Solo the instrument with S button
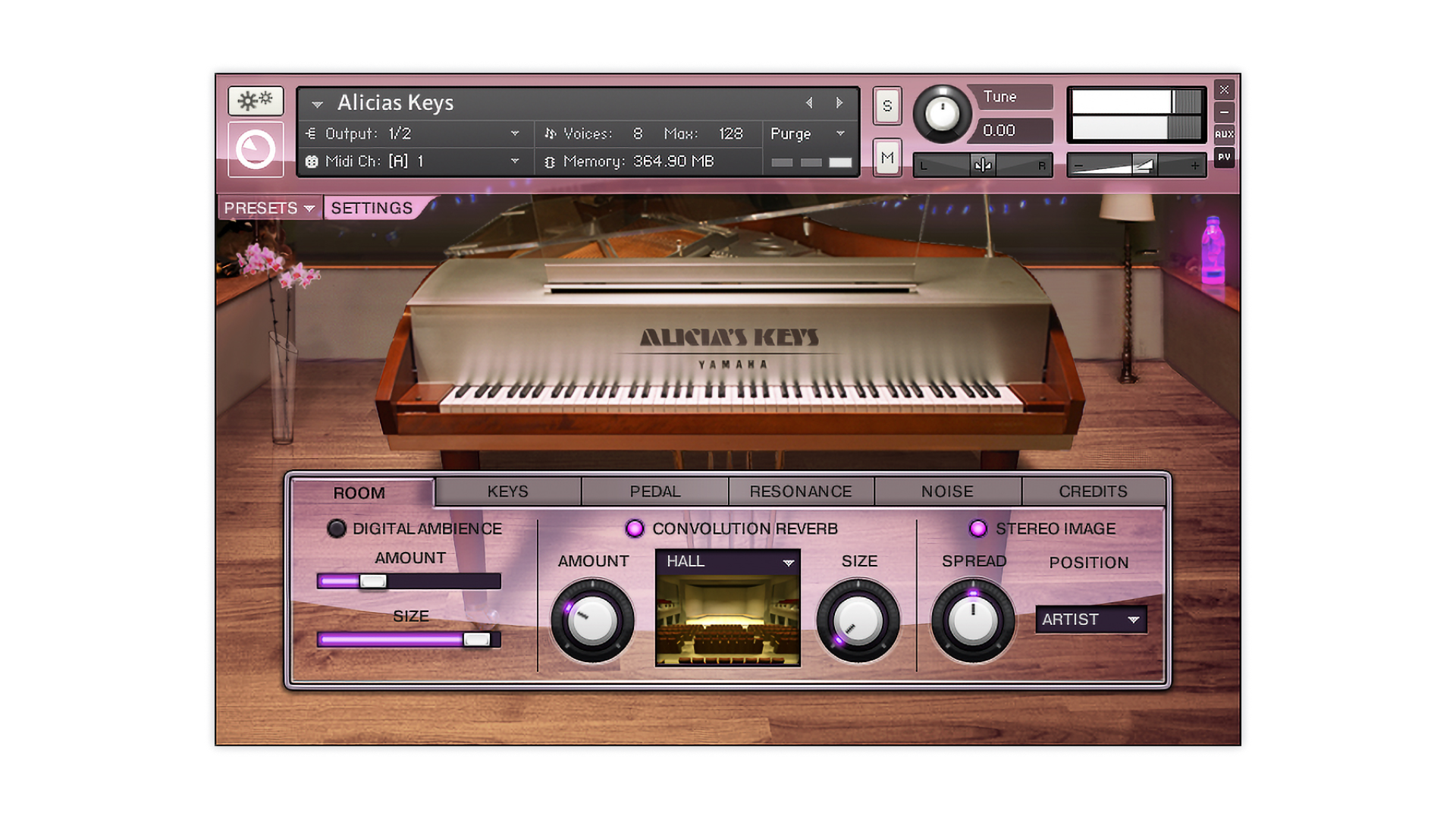The image size is (1456, 819). pyautogui.click(x=887, y=105)
